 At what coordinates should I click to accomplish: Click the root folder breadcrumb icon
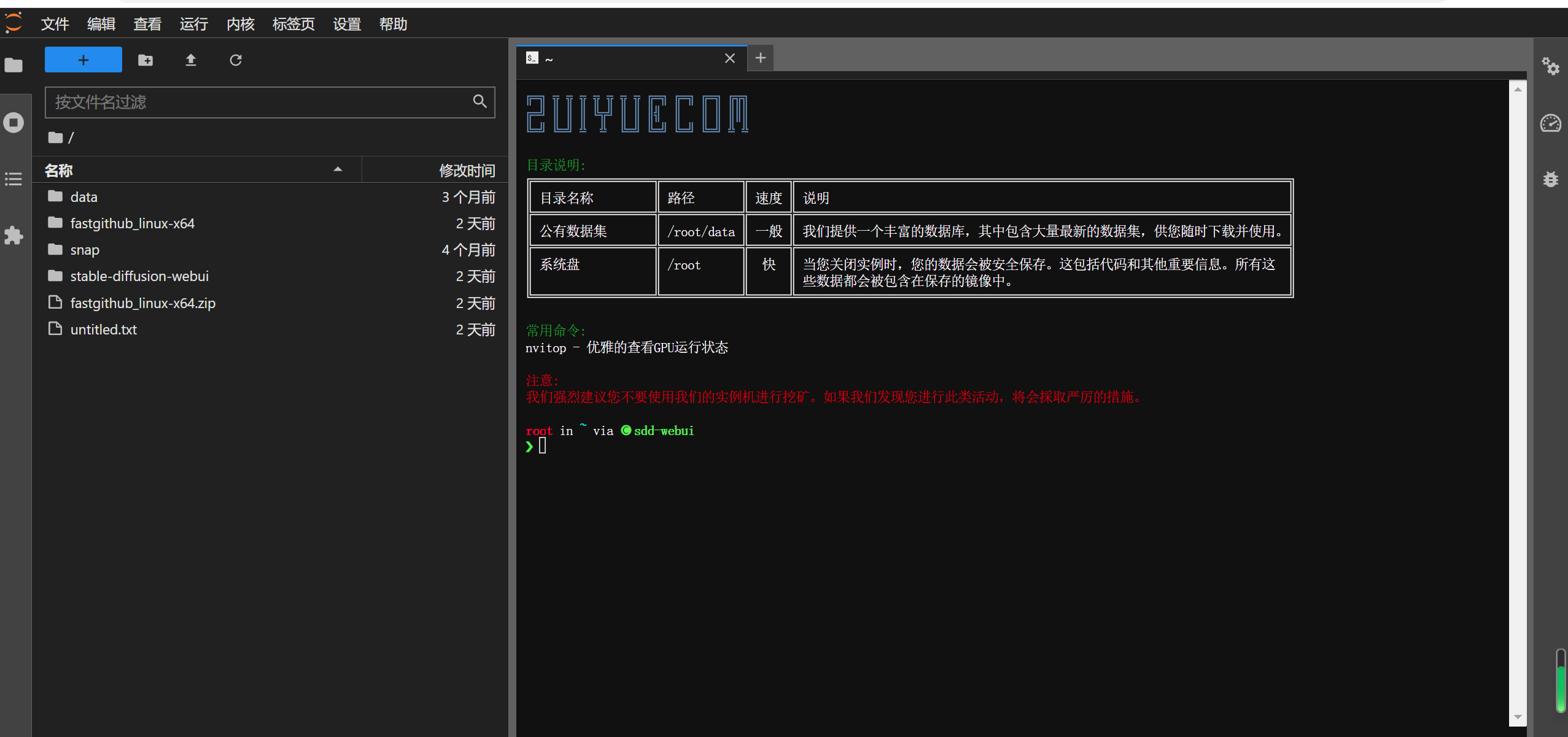56,137
